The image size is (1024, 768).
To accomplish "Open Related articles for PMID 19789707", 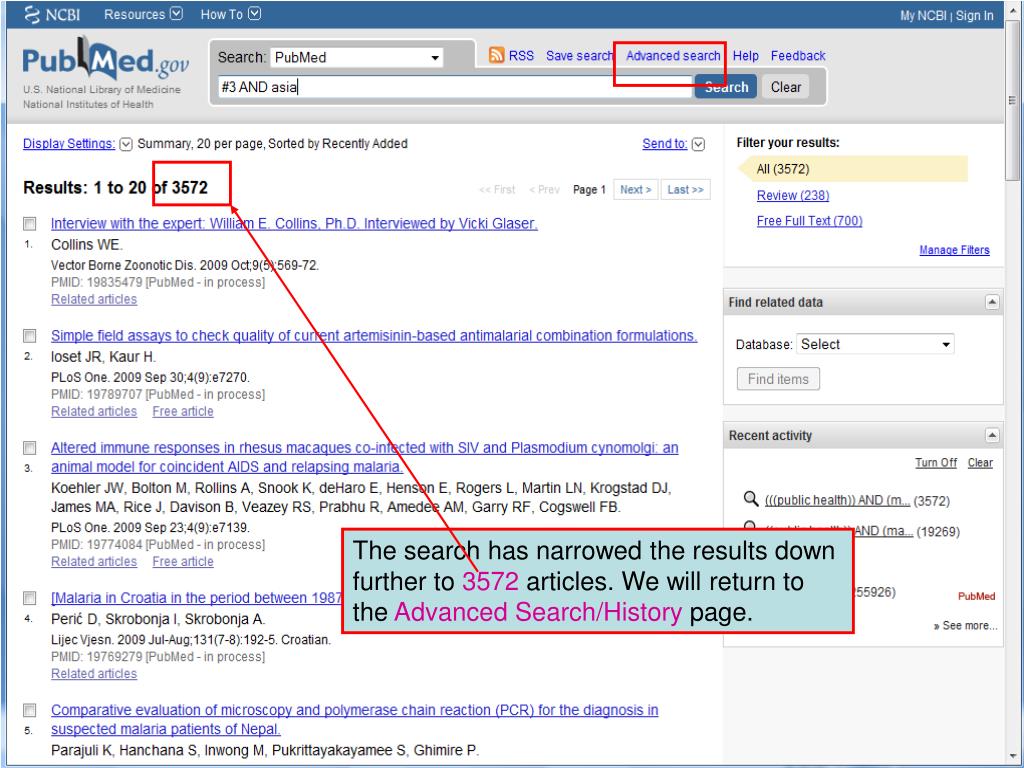I will coord(94,412).
